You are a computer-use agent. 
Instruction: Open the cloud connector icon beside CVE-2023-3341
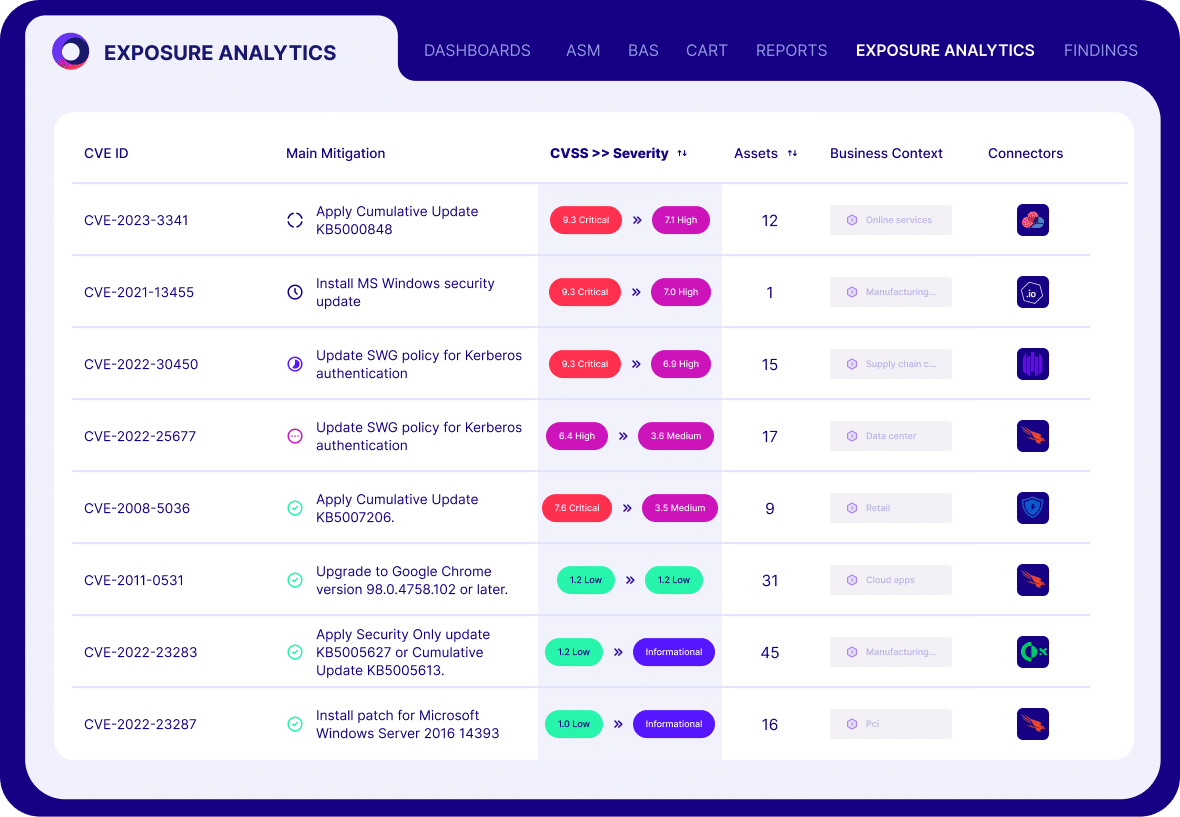click(1032, 220)
